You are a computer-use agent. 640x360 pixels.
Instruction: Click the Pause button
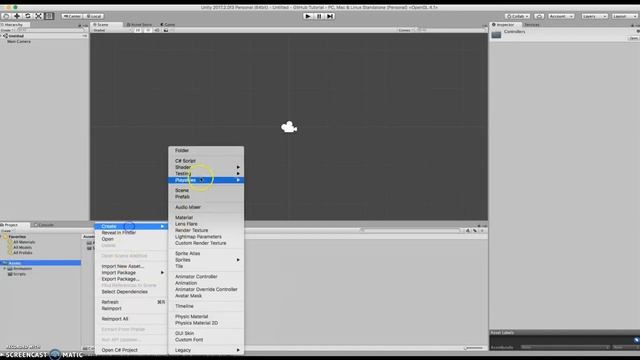point(319,16)
